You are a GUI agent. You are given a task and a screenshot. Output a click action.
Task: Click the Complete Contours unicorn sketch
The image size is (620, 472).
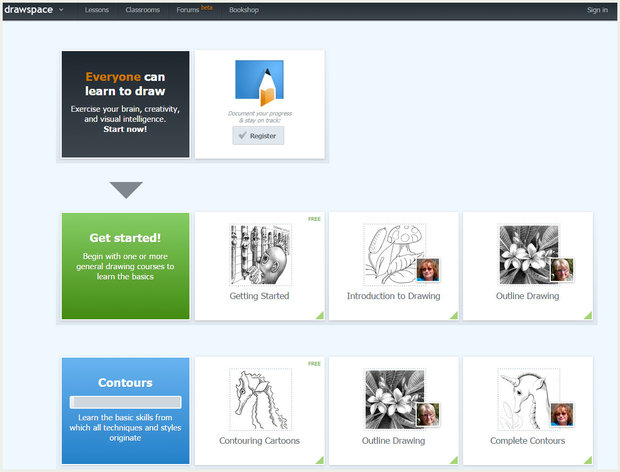pyautogui.click(x=525, y=399)
